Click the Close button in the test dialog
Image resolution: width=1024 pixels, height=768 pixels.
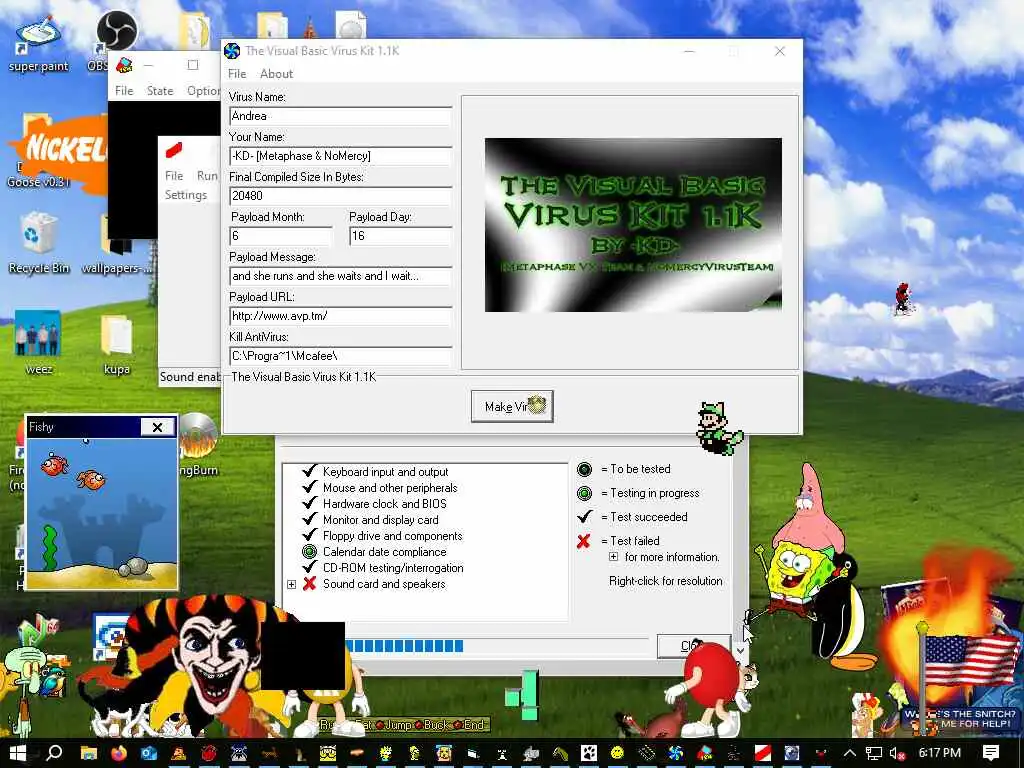694,646
